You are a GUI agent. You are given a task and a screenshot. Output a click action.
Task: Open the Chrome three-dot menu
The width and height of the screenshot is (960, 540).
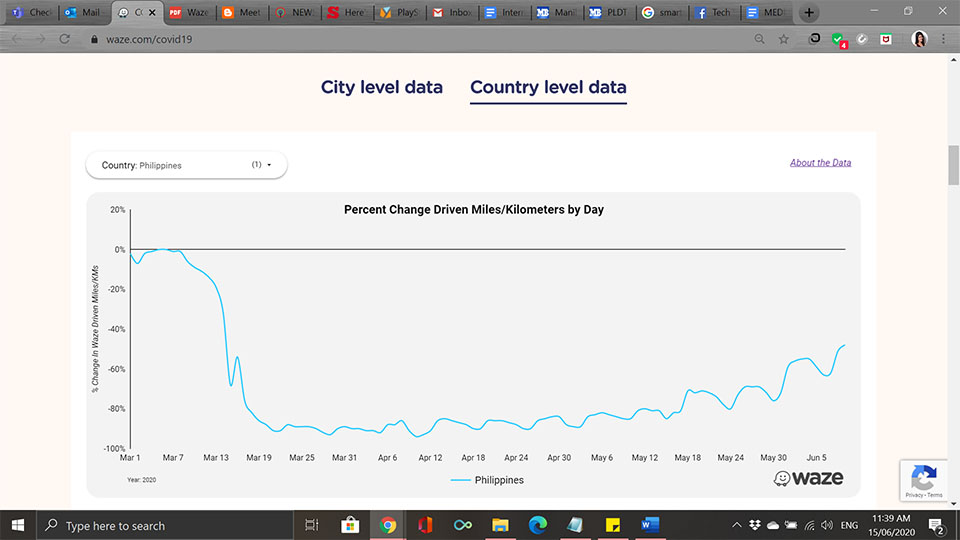[943, 39]
